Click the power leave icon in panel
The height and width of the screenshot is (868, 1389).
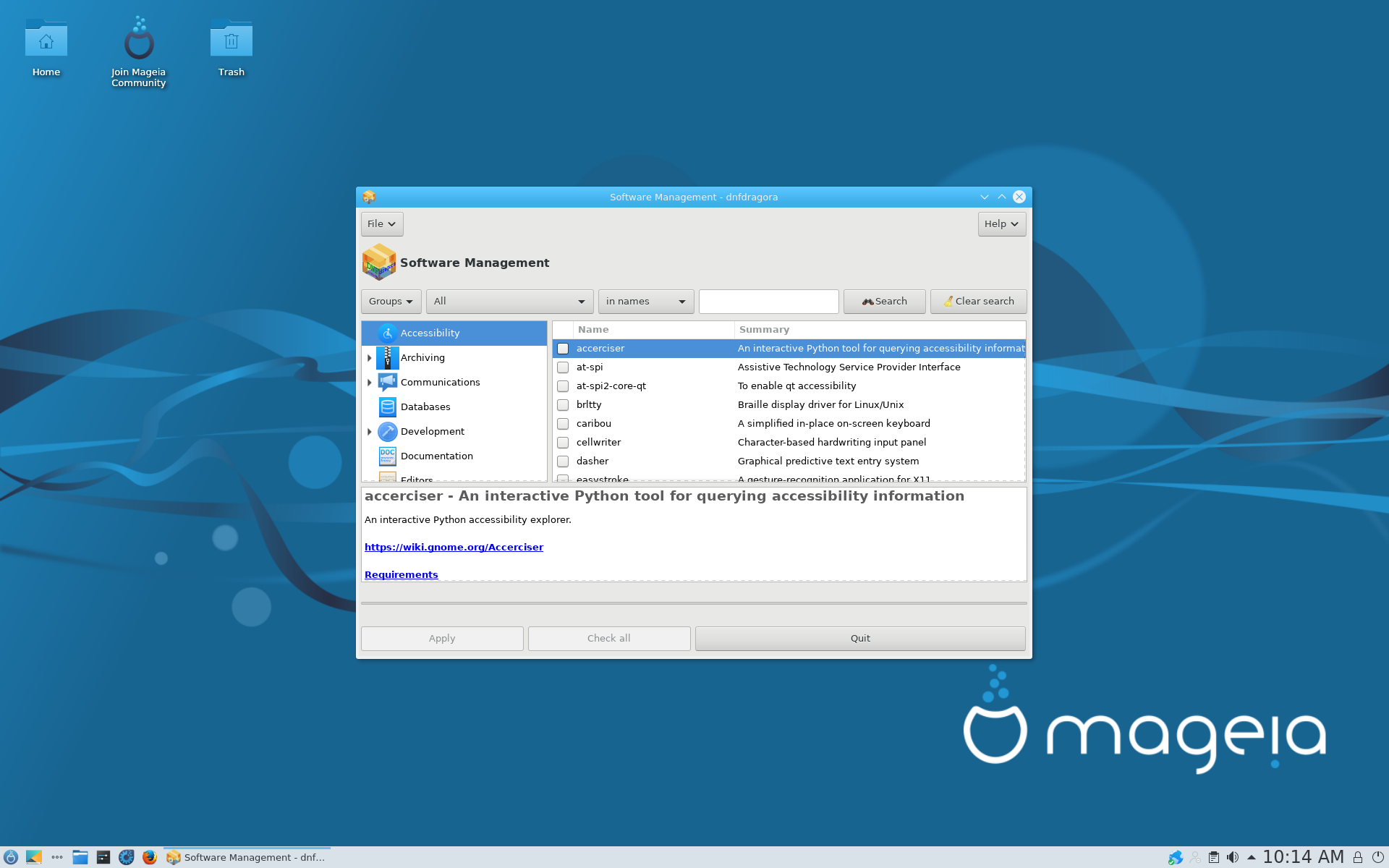coord(1378,857)
